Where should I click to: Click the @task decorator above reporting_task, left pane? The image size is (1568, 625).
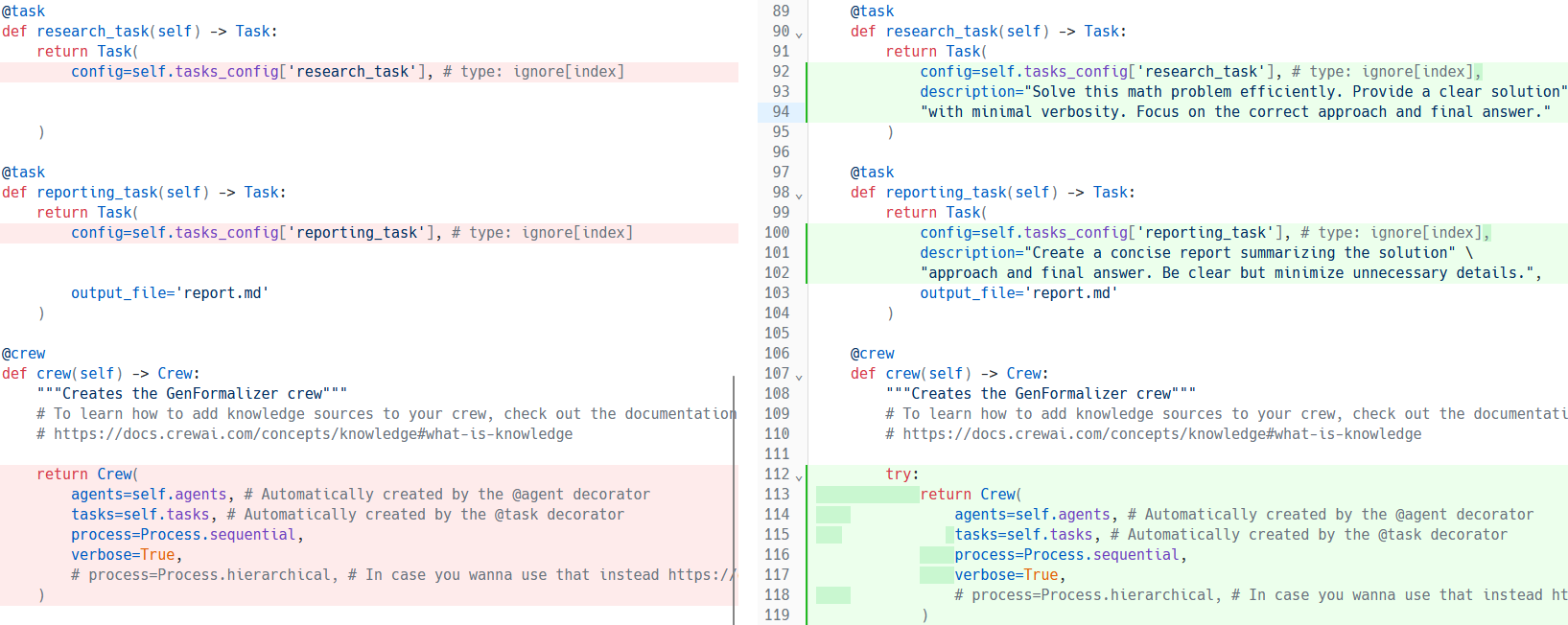tap(24, 173)
